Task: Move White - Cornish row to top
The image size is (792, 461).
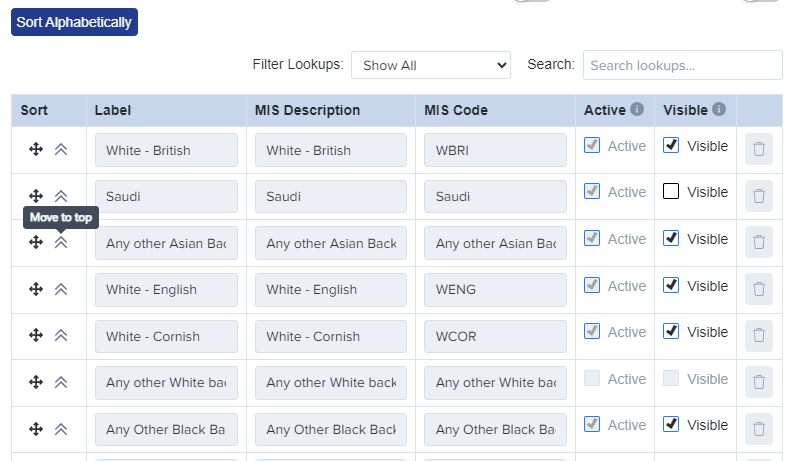Action: coord(61,335)
